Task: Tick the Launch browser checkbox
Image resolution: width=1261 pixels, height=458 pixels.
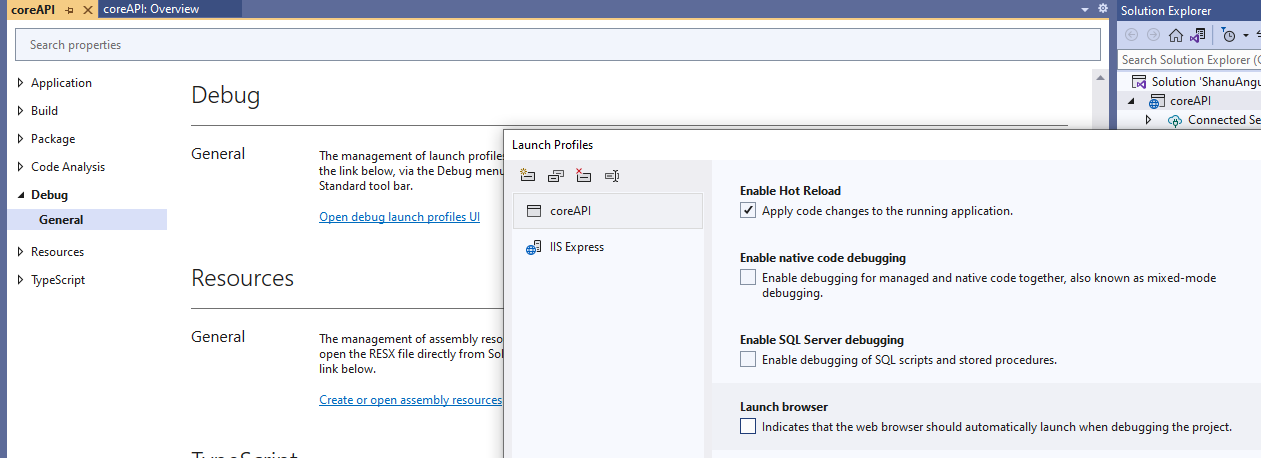Action: tap(748, 427)
